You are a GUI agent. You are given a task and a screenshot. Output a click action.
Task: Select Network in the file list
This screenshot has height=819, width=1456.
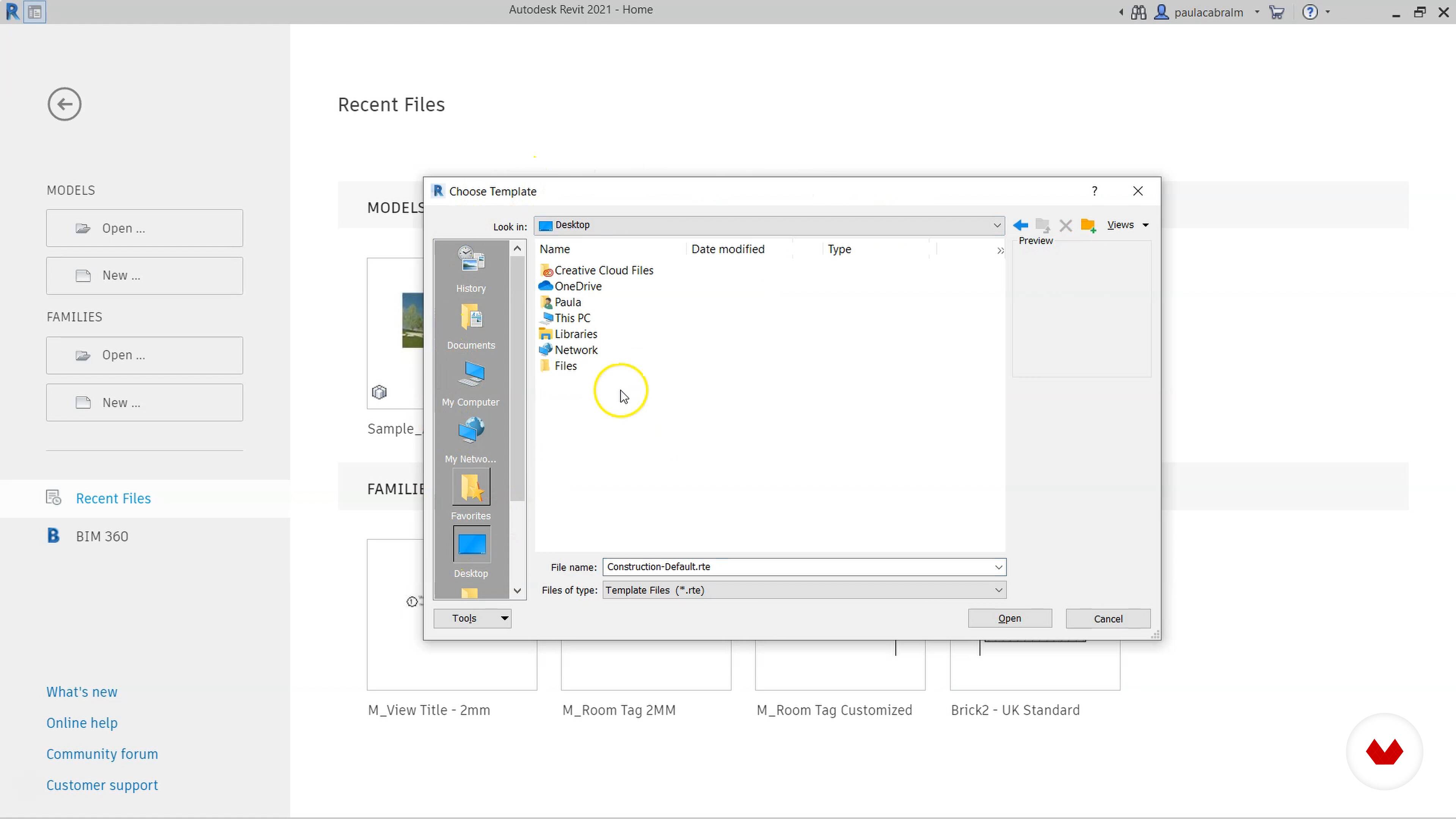(x=569, y=350)
